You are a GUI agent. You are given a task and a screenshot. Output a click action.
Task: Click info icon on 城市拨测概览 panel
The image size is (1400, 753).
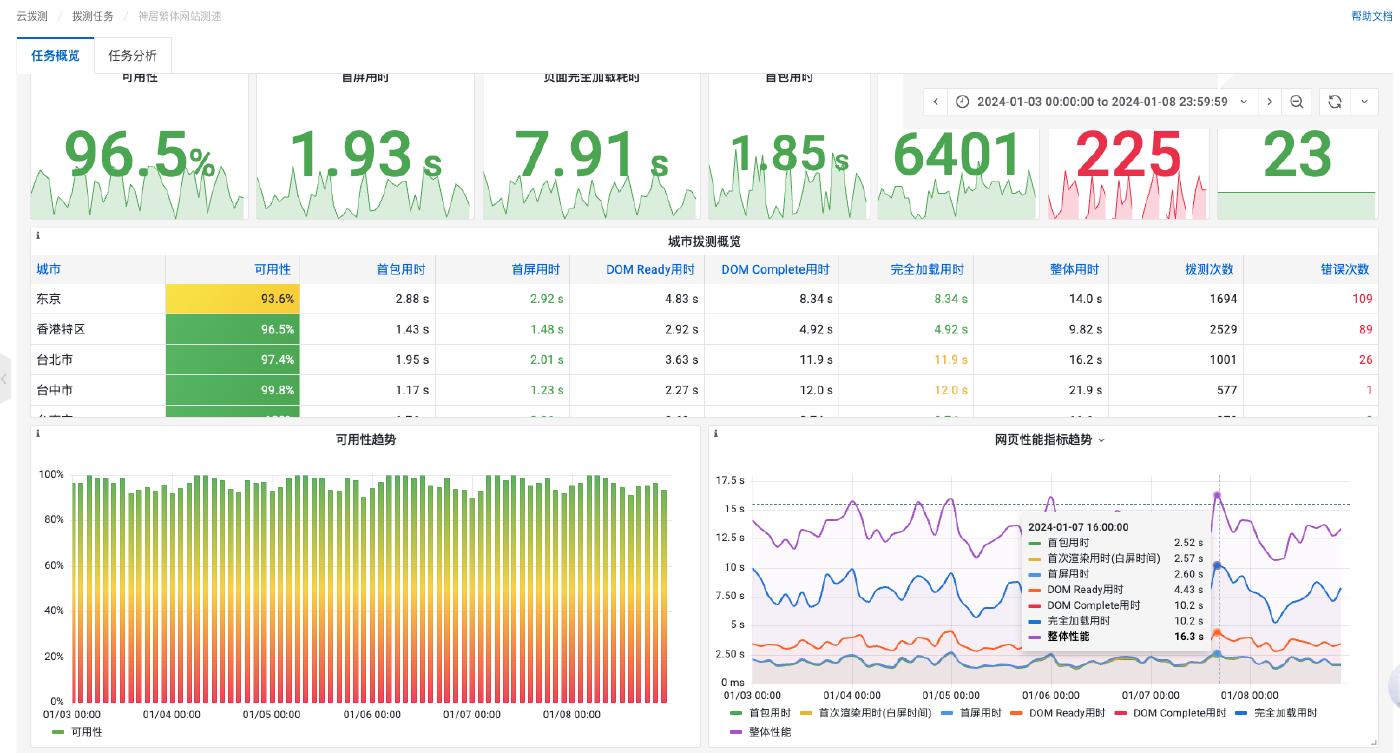(x=38, y=236)
